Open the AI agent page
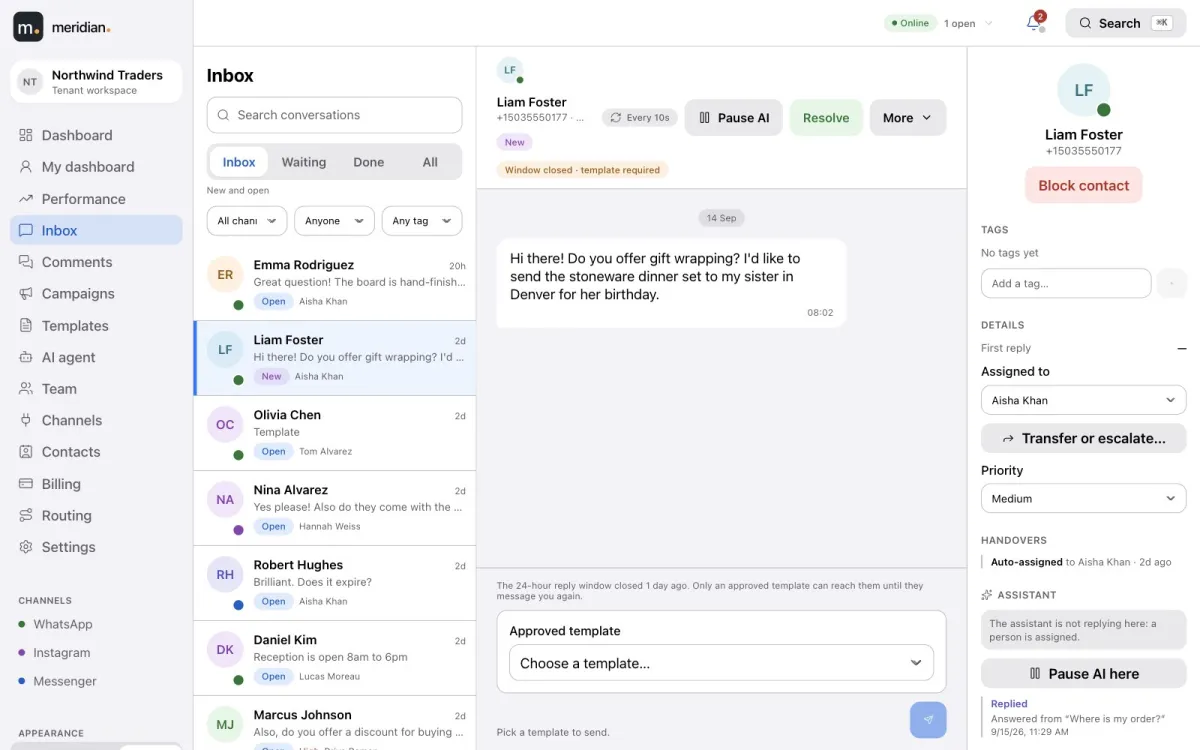The height and width of the screenshot is (750, 1200). (96, 357)
